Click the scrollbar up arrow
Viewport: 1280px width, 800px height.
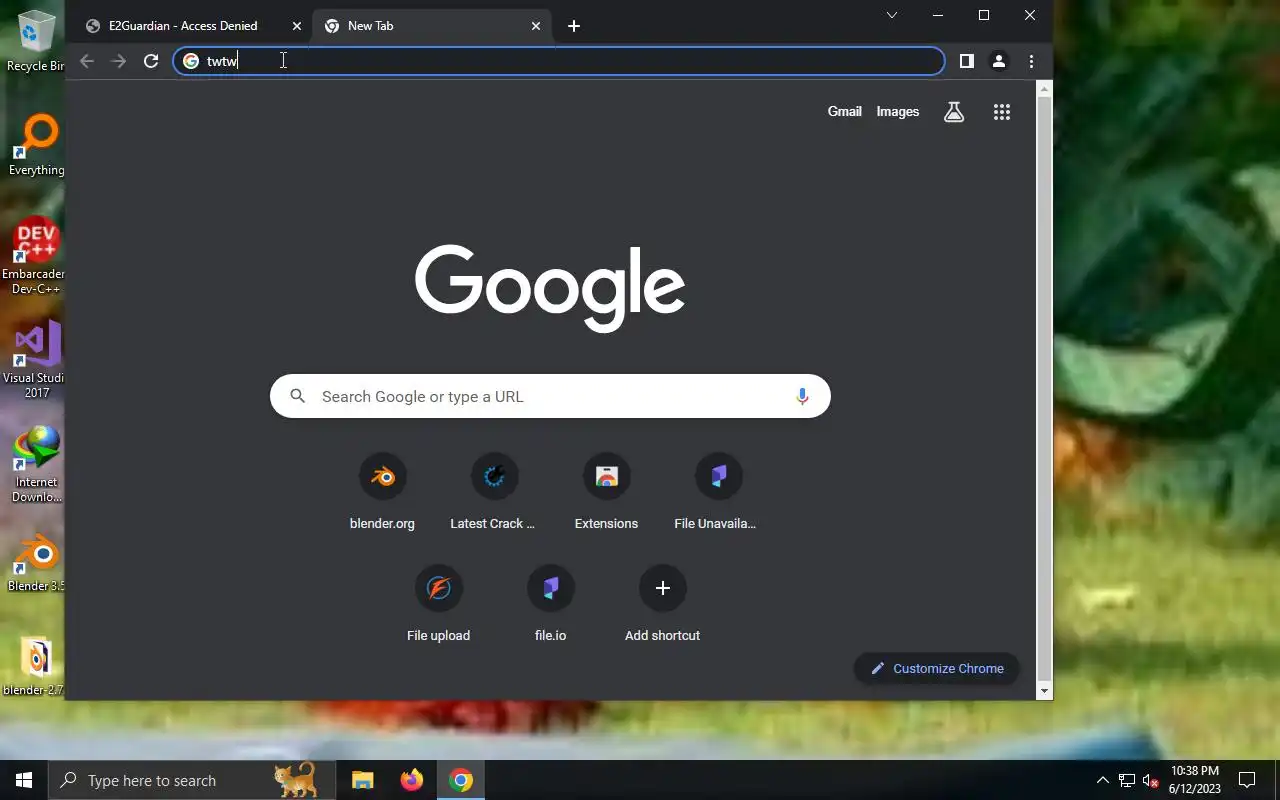(x=1044, y=89)
